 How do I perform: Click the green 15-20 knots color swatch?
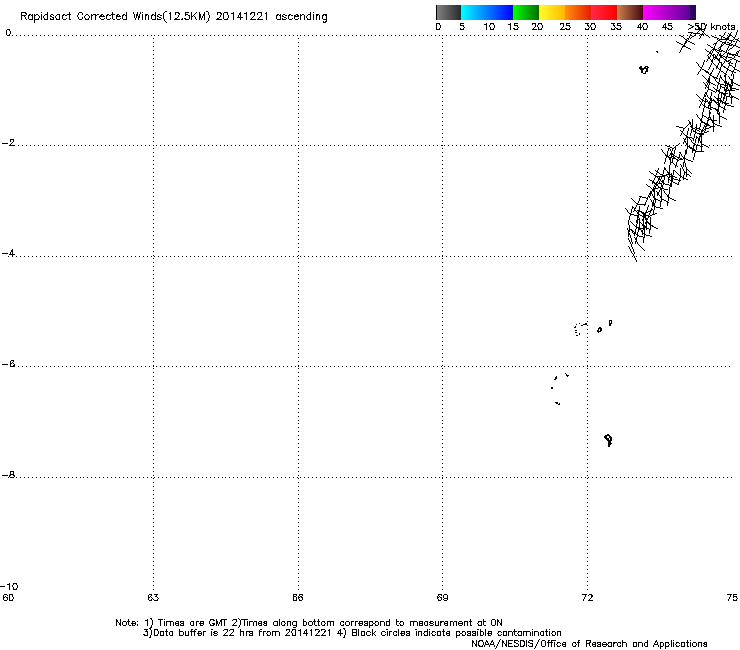(x=526, y=12)
